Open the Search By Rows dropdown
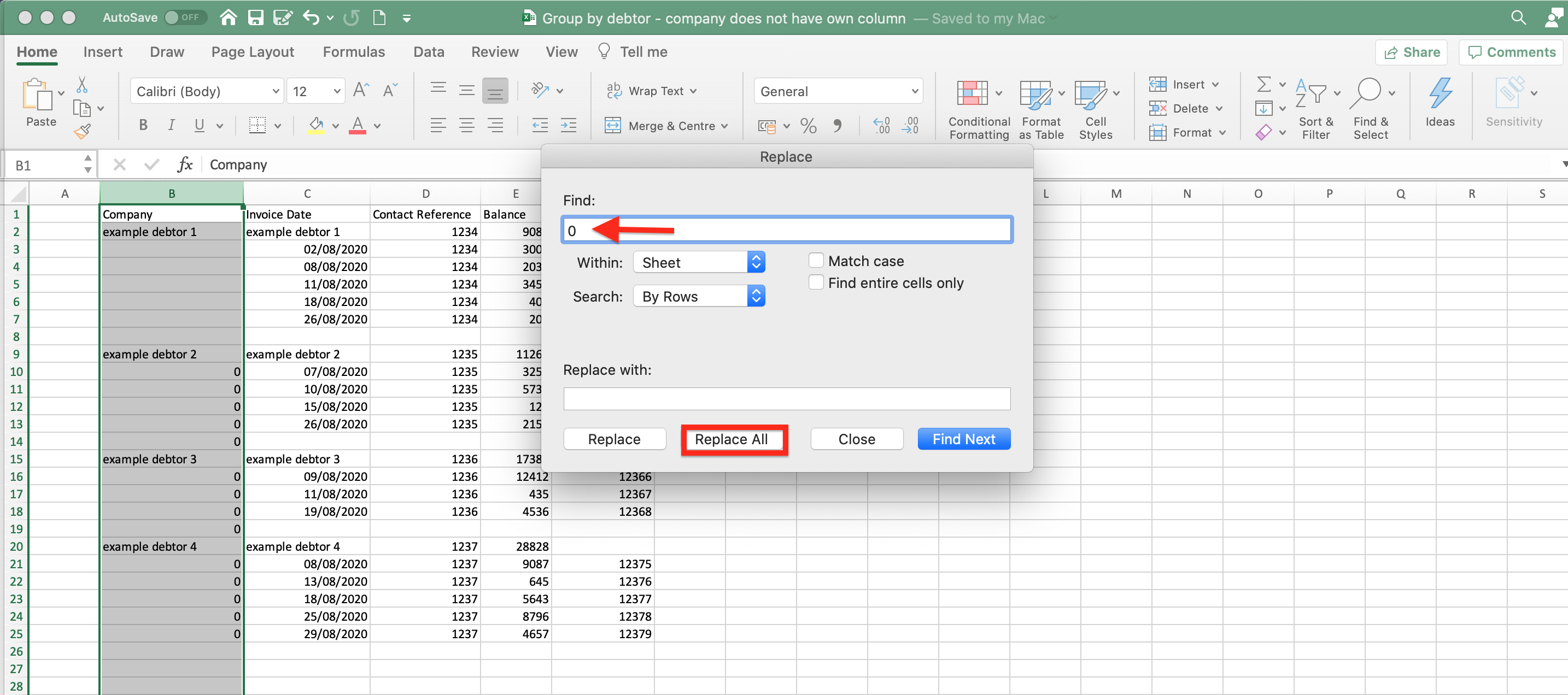This screenshot has height=695, width=1568. (x=699, y=296)
